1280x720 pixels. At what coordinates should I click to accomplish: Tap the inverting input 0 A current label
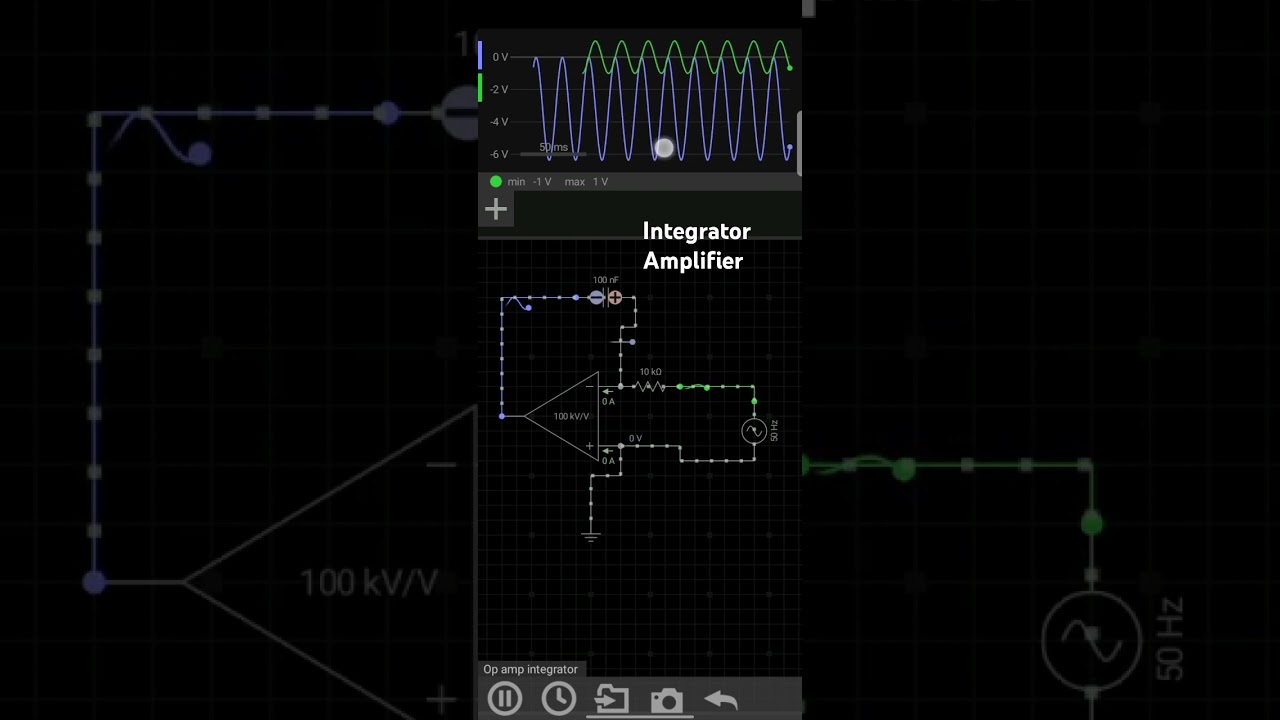(608, 402)
